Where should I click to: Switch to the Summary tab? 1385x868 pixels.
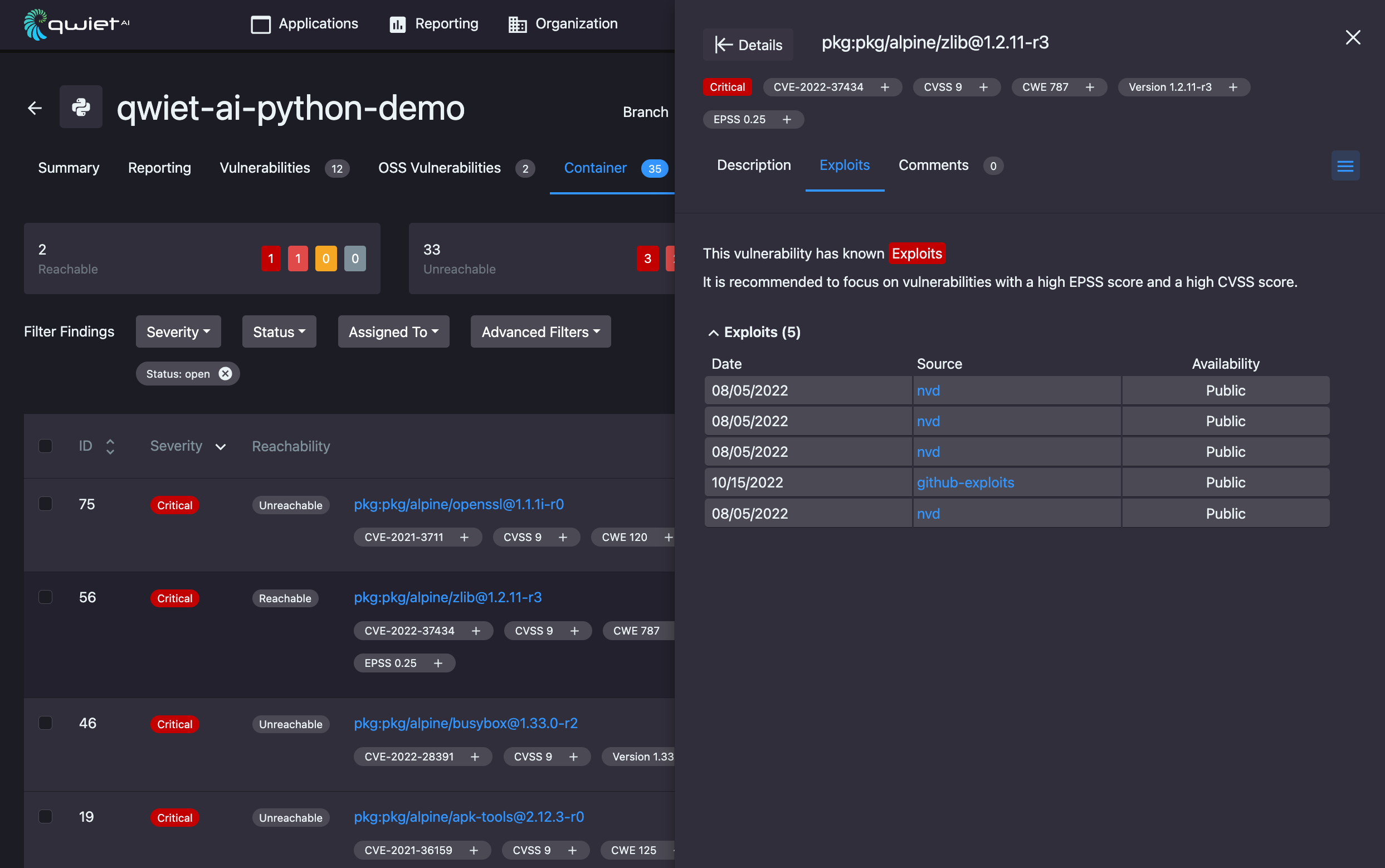tap(69, 168)
